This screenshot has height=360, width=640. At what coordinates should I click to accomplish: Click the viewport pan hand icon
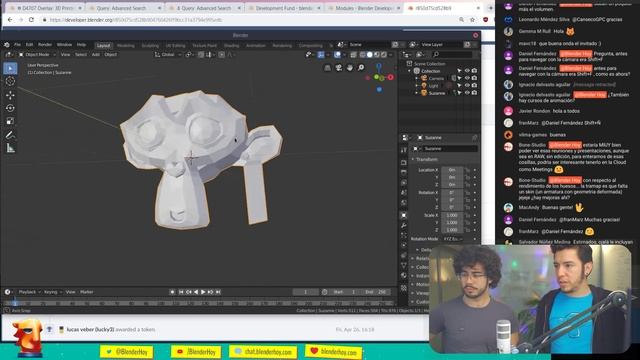click(350, 68)
